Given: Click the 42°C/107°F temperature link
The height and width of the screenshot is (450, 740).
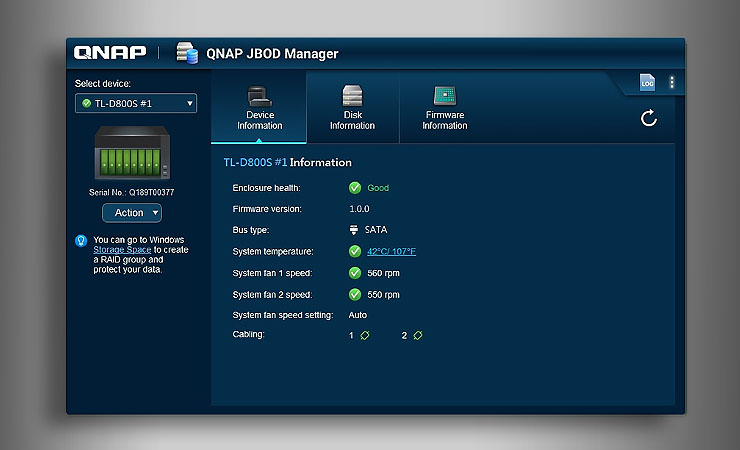Looking at the screenshot, I should (x=391, y=252).
